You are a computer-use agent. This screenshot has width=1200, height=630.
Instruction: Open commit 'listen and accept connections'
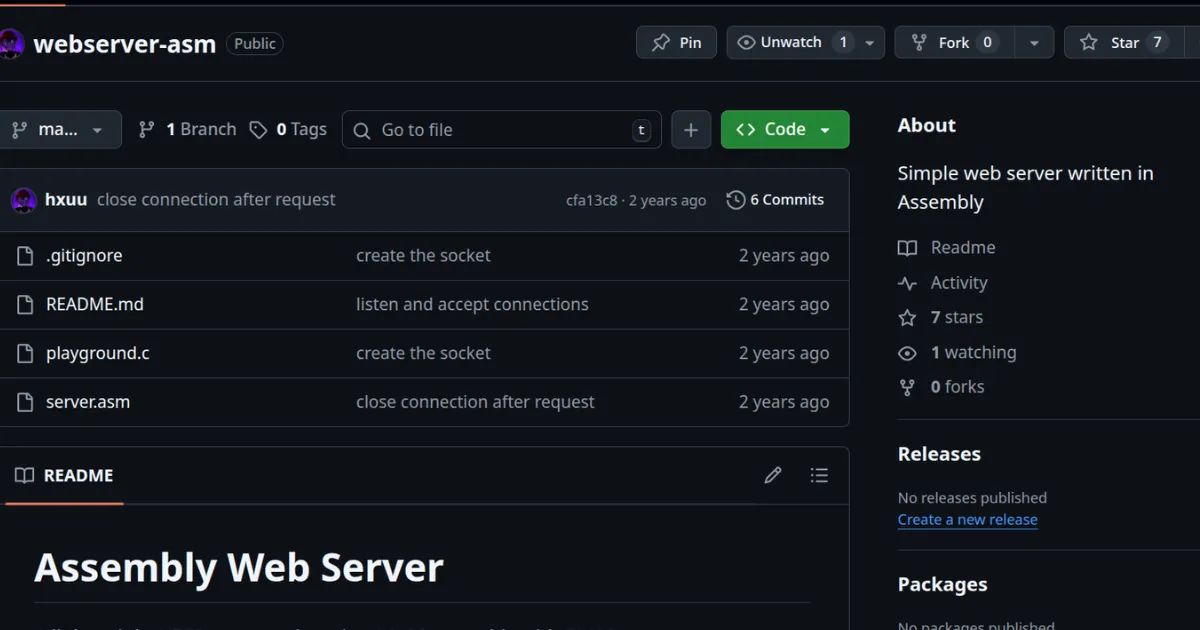472,304
